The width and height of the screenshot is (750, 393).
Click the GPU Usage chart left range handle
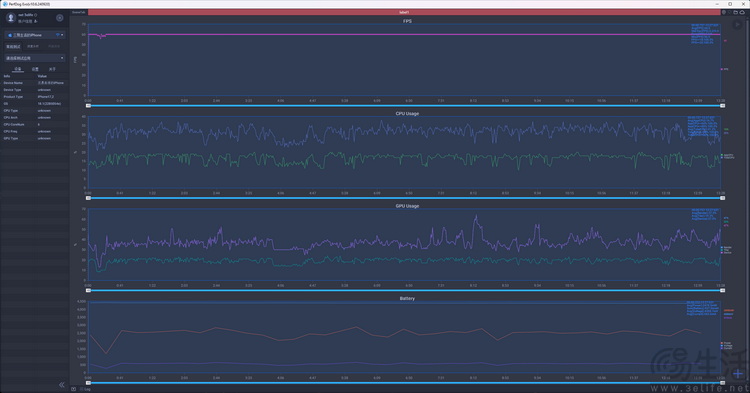point(88,290)
